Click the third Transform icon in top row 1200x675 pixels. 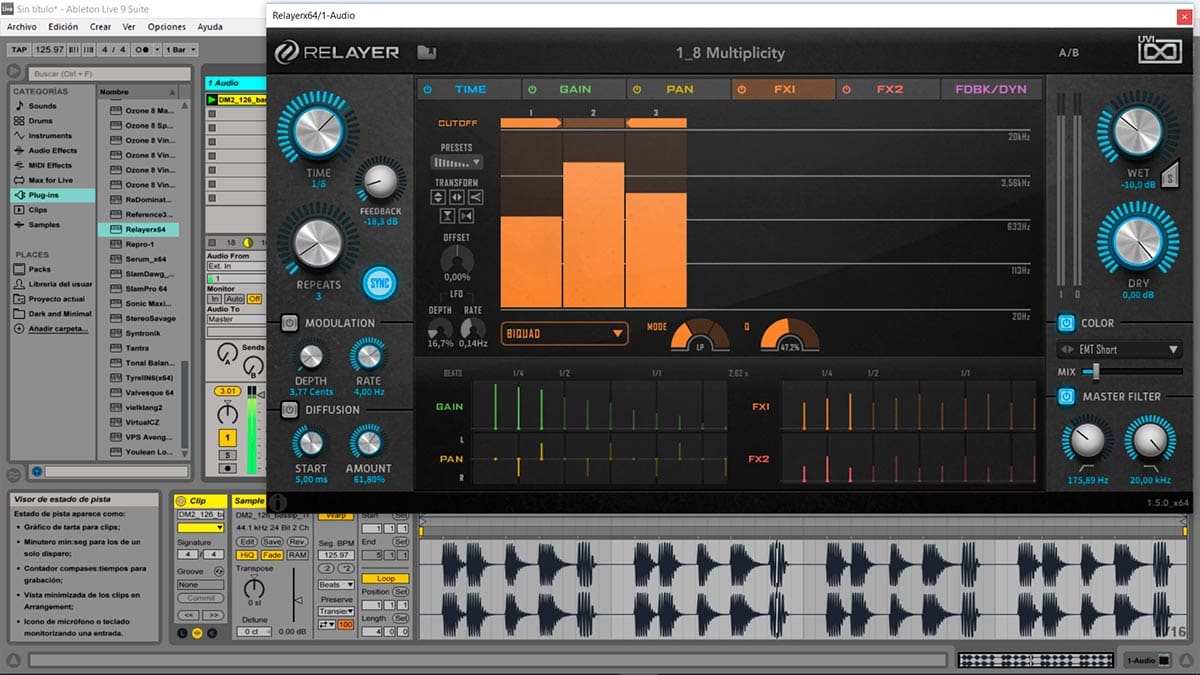point(475,197)
